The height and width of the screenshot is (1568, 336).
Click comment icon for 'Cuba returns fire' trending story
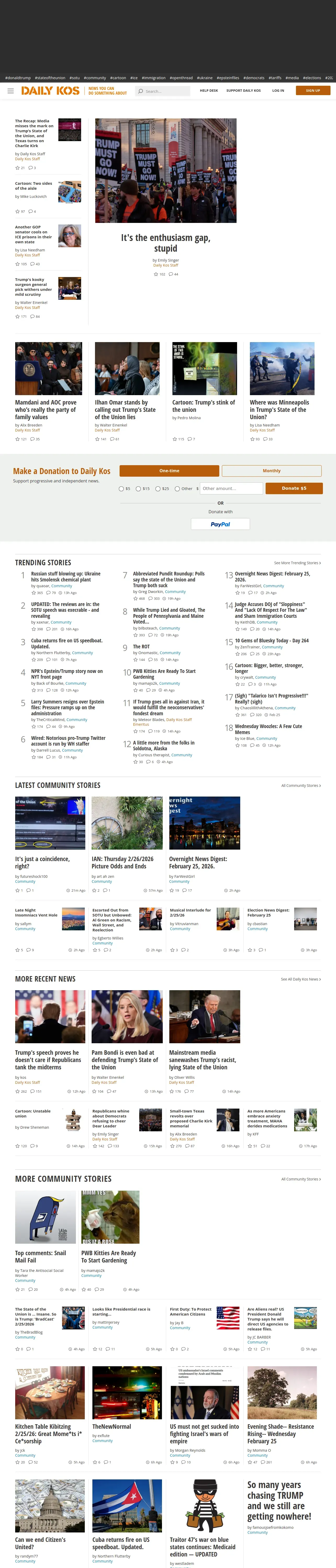pyautogui.click(x=49, y=659)
